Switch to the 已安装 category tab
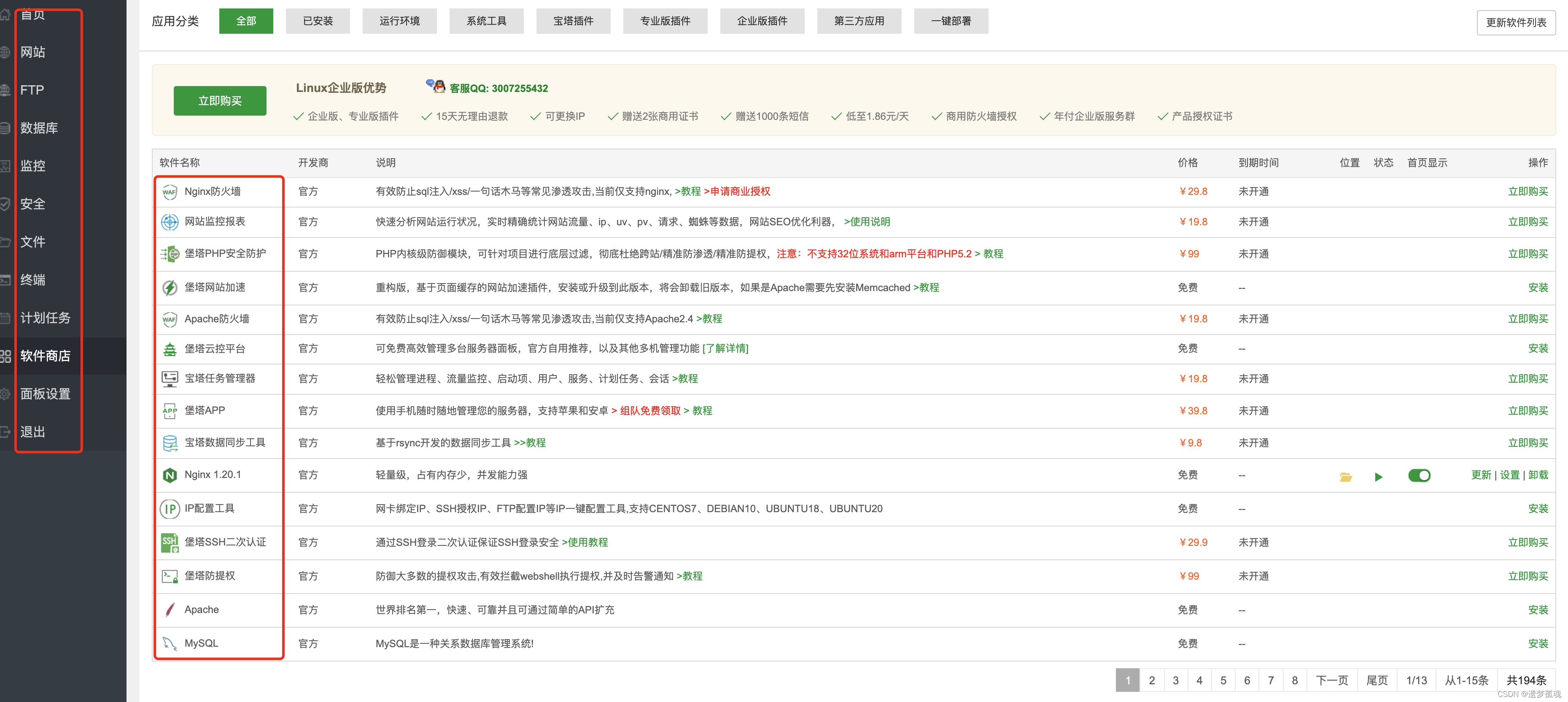Viewport: 1568px width, 702px height. point(318,22)
